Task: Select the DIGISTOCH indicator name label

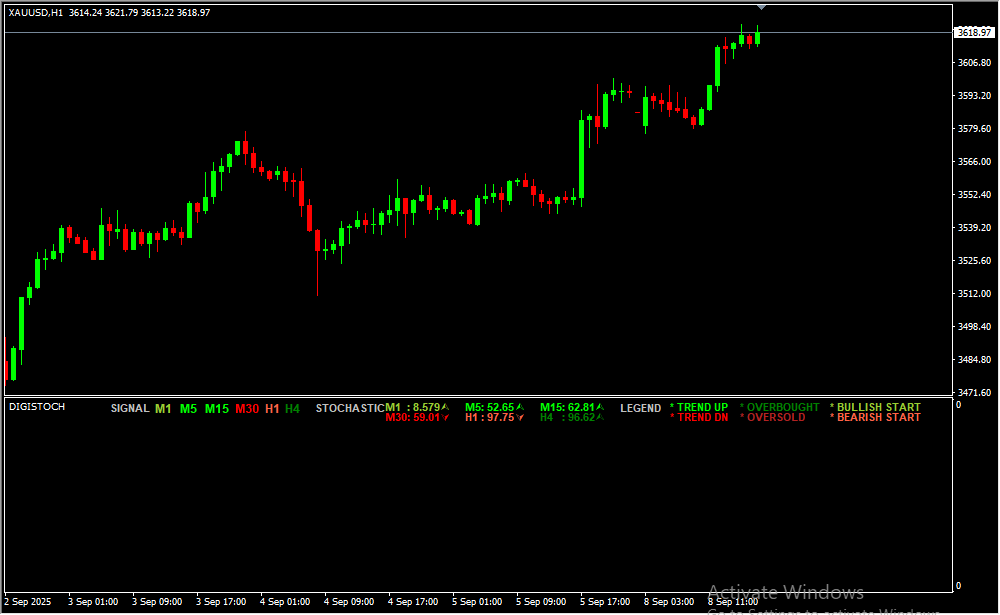Action: 37,407
